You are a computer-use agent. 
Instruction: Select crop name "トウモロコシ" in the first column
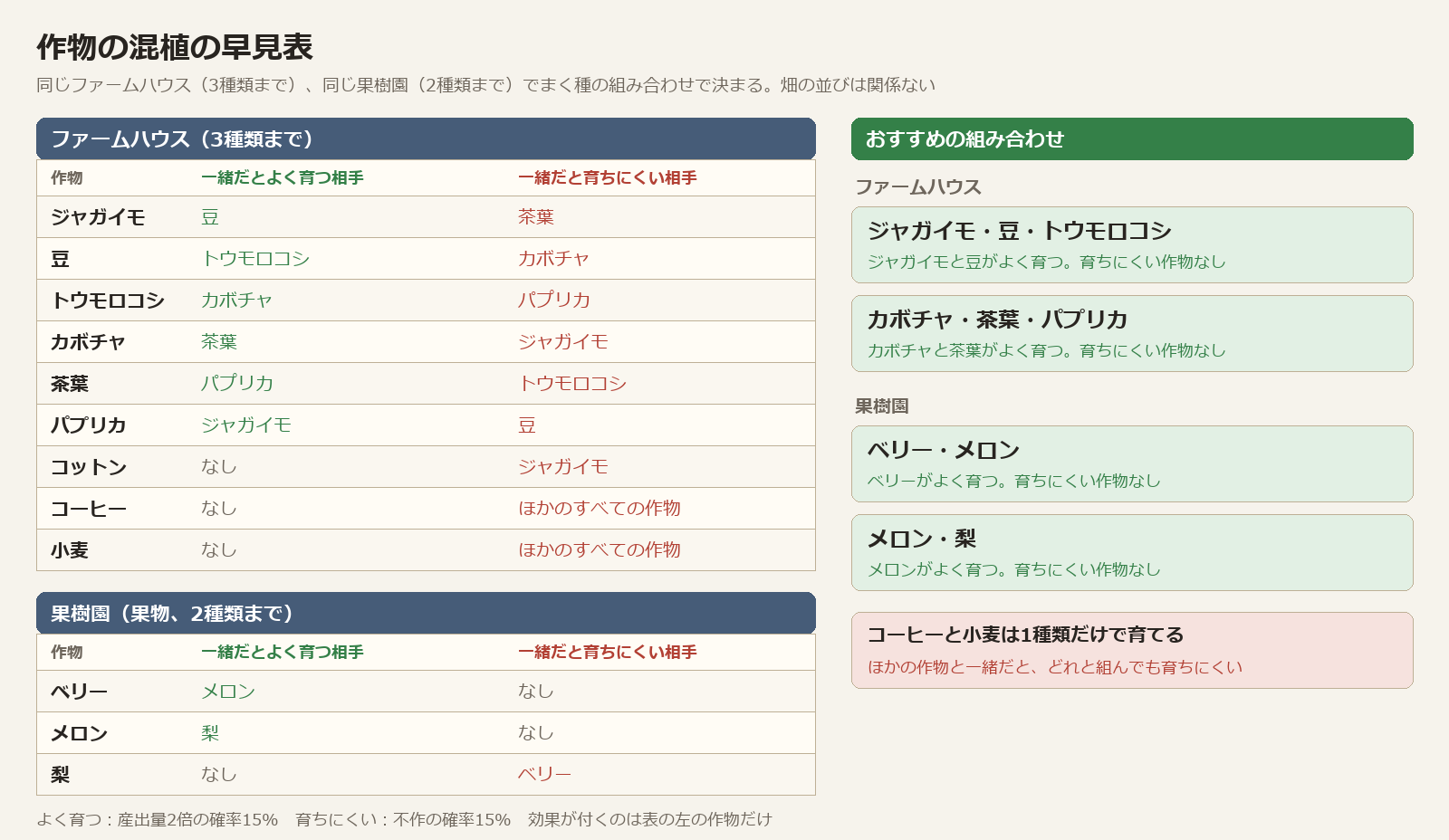(108, 301)
